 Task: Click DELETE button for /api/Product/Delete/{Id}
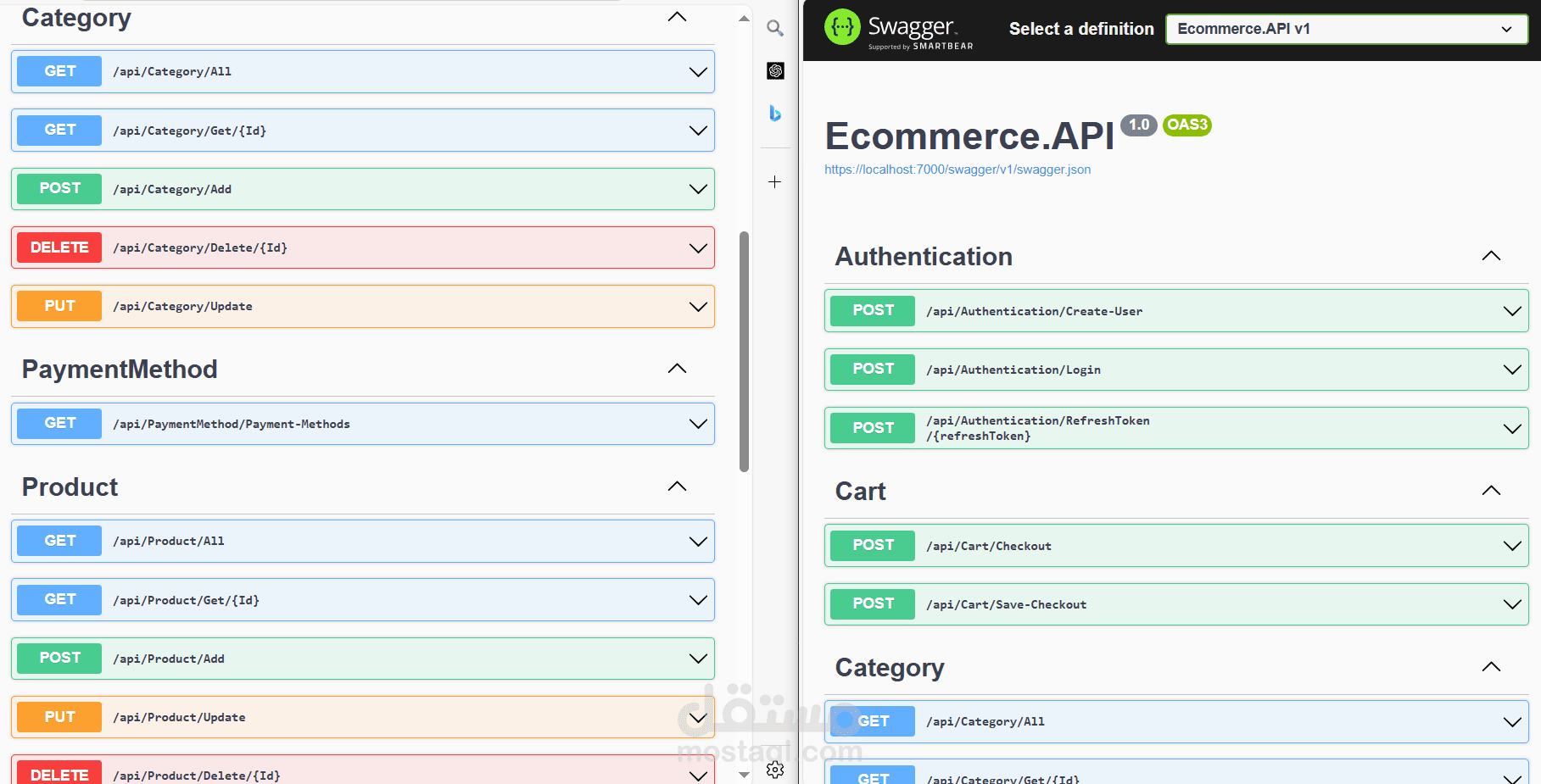pyautogui.click(x=59, y=774)
